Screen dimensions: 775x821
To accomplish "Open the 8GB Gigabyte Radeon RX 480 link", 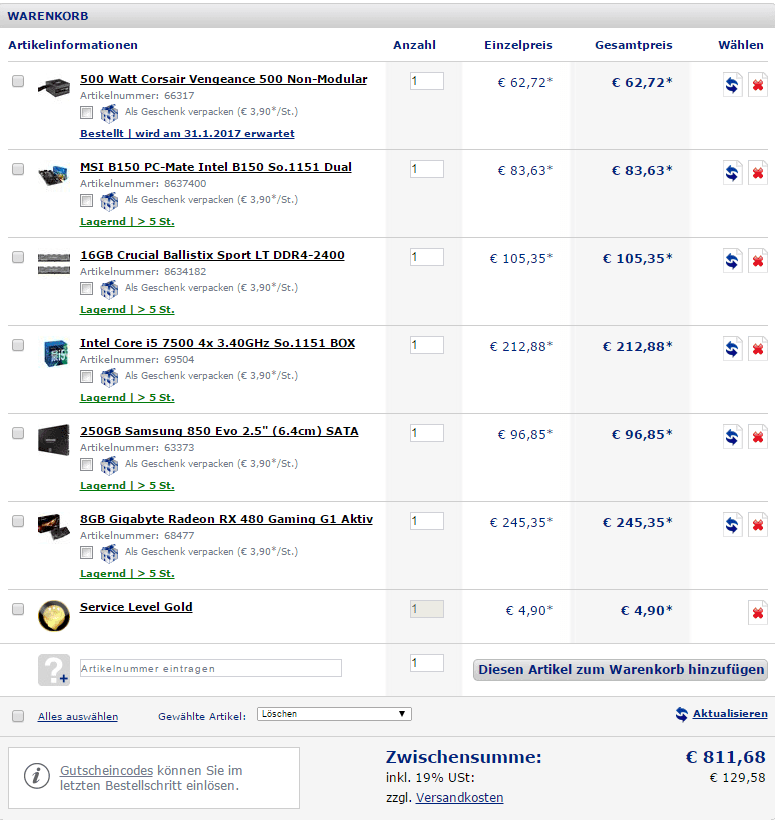I will point(226,519).
